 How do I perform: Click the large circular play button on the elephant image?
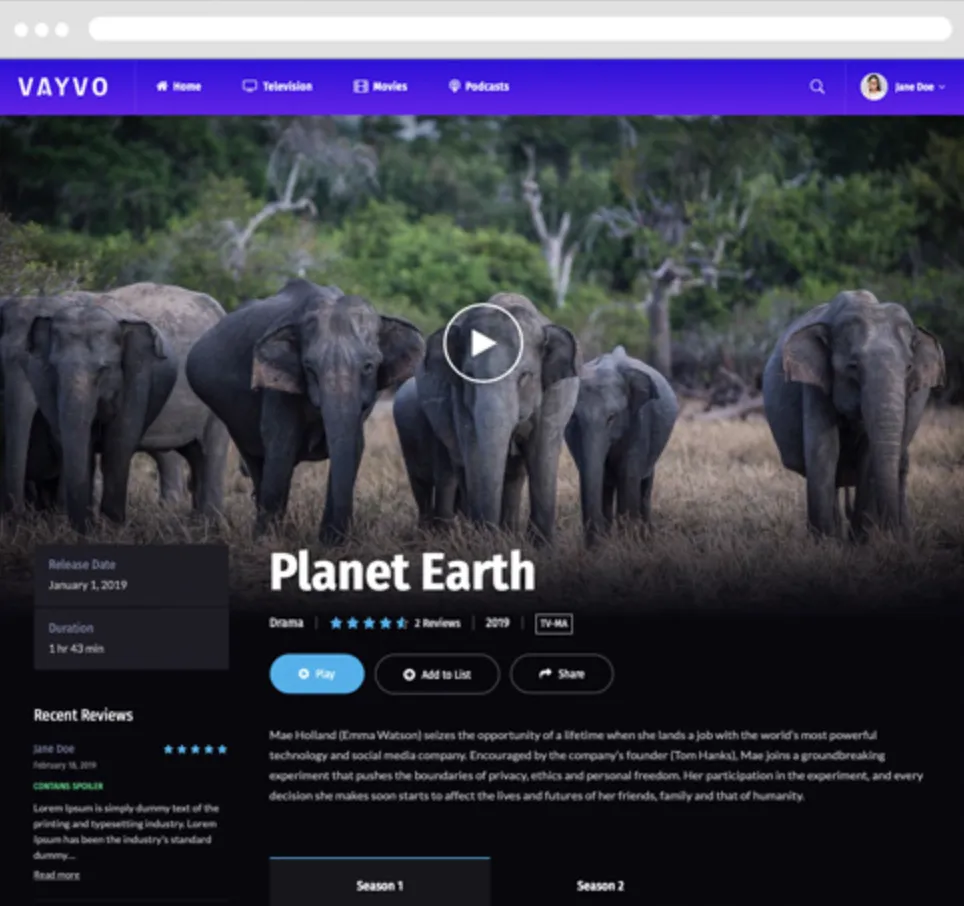(x=483, y=343)
